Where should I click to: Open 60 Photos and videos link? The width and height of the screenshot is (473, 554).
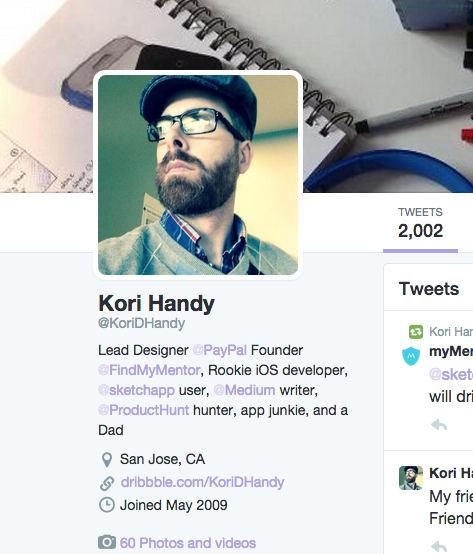(188, 543)
